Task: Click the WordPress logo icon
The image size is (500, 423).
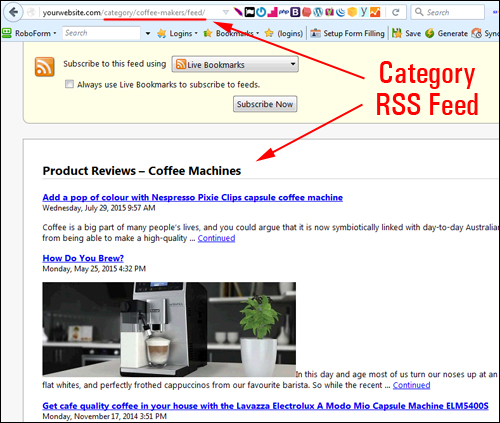Action: pyautogui.click(x=318, y=12)
